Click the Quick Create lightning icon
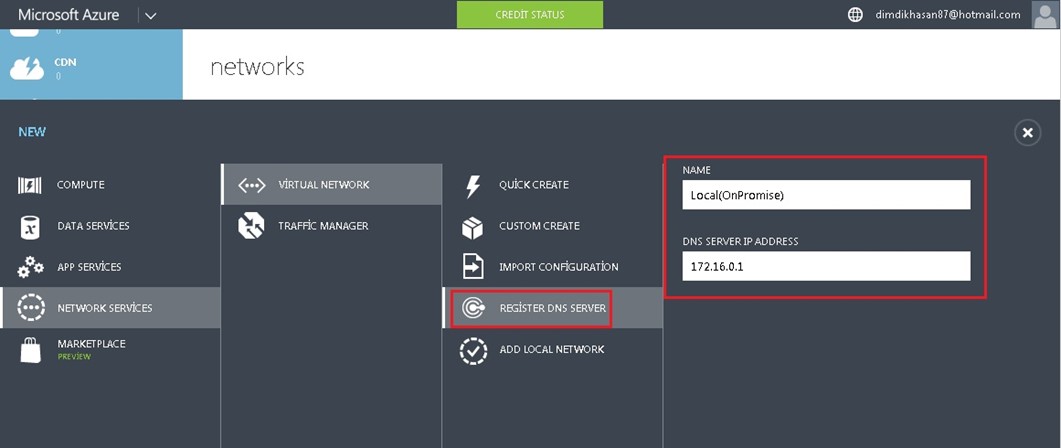This screenshot has width=1061, height=448. coord(473,185)
